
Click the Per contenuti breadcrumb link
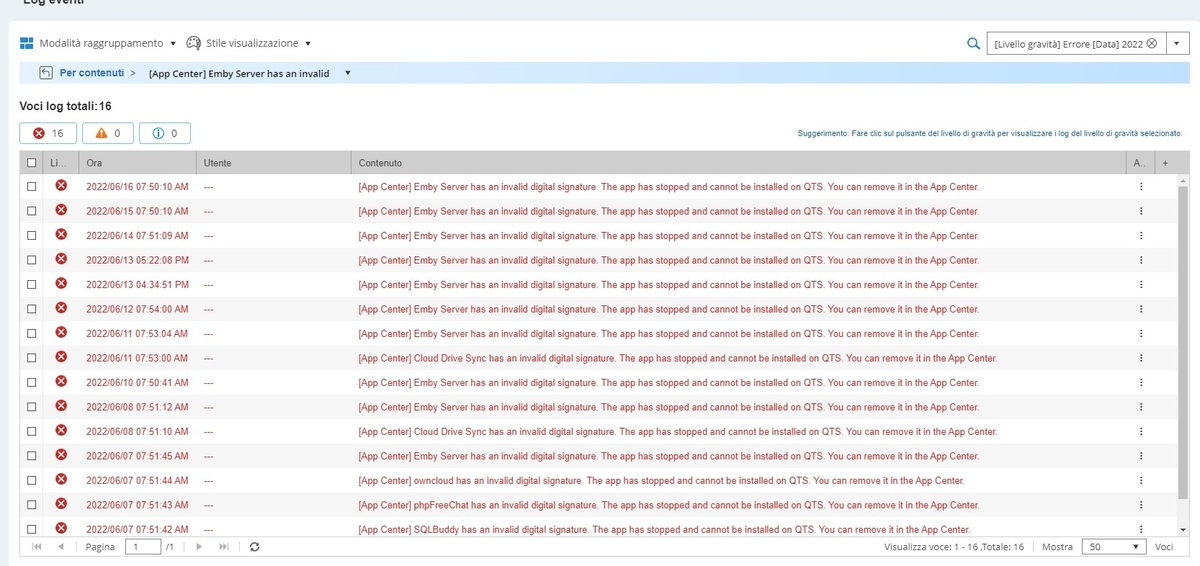click(92, 73)
